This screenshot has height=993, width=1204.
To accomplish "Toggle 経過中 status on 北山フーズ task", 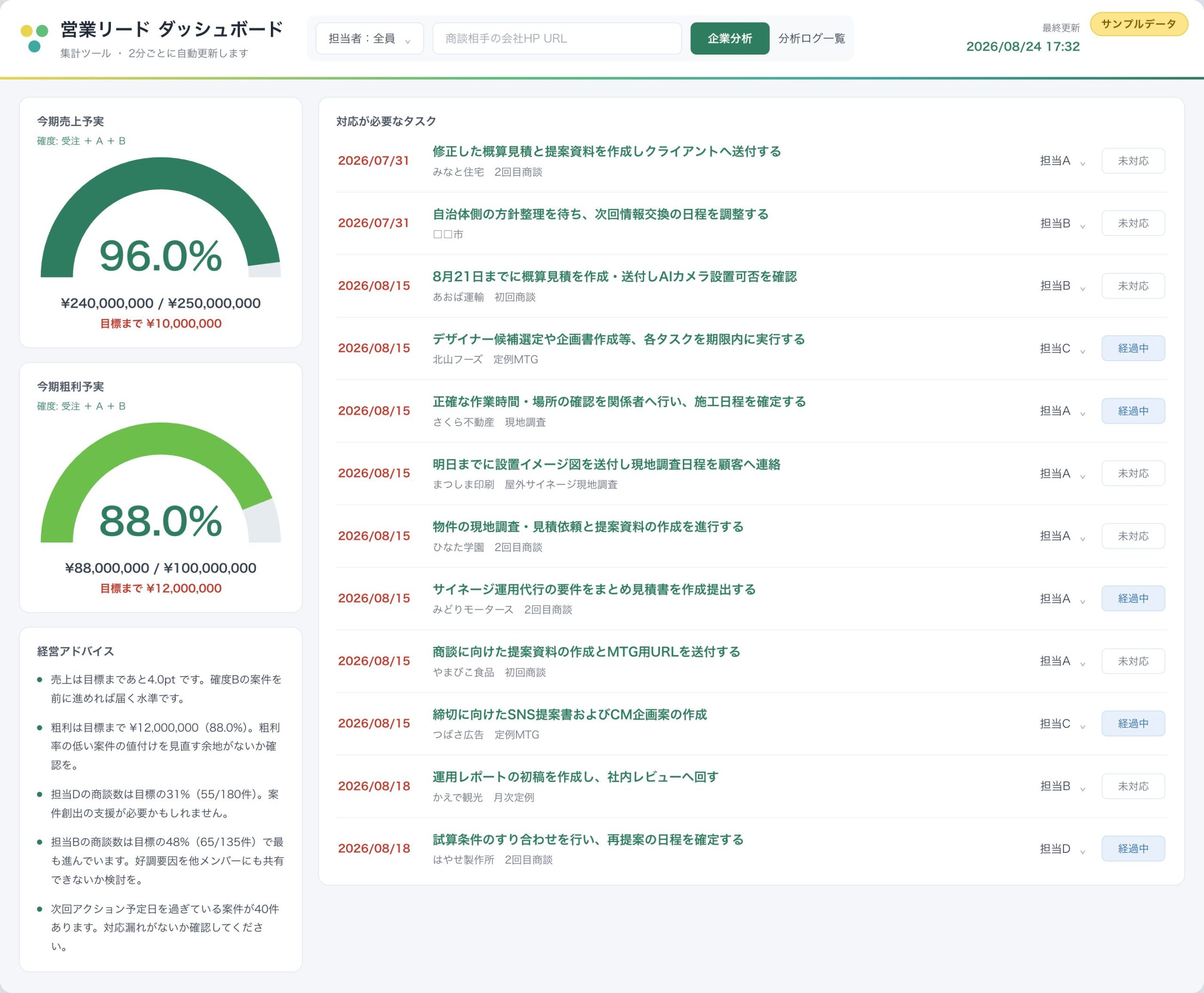I will (1133, 348).
